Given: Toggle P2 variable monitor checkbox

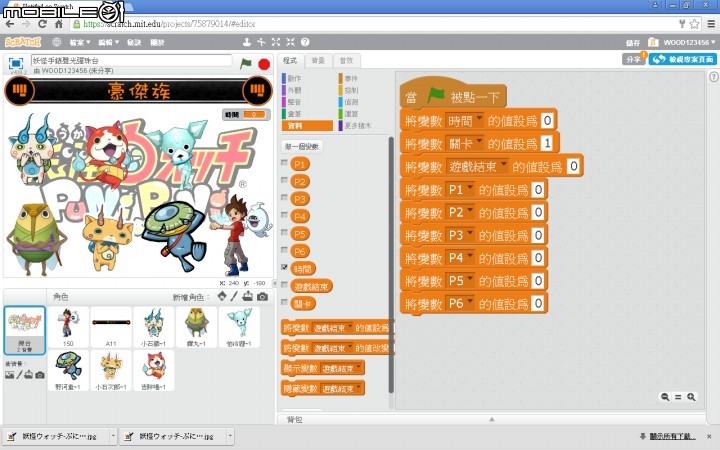Looking at the screenshot, I should (x=284, y=180).
